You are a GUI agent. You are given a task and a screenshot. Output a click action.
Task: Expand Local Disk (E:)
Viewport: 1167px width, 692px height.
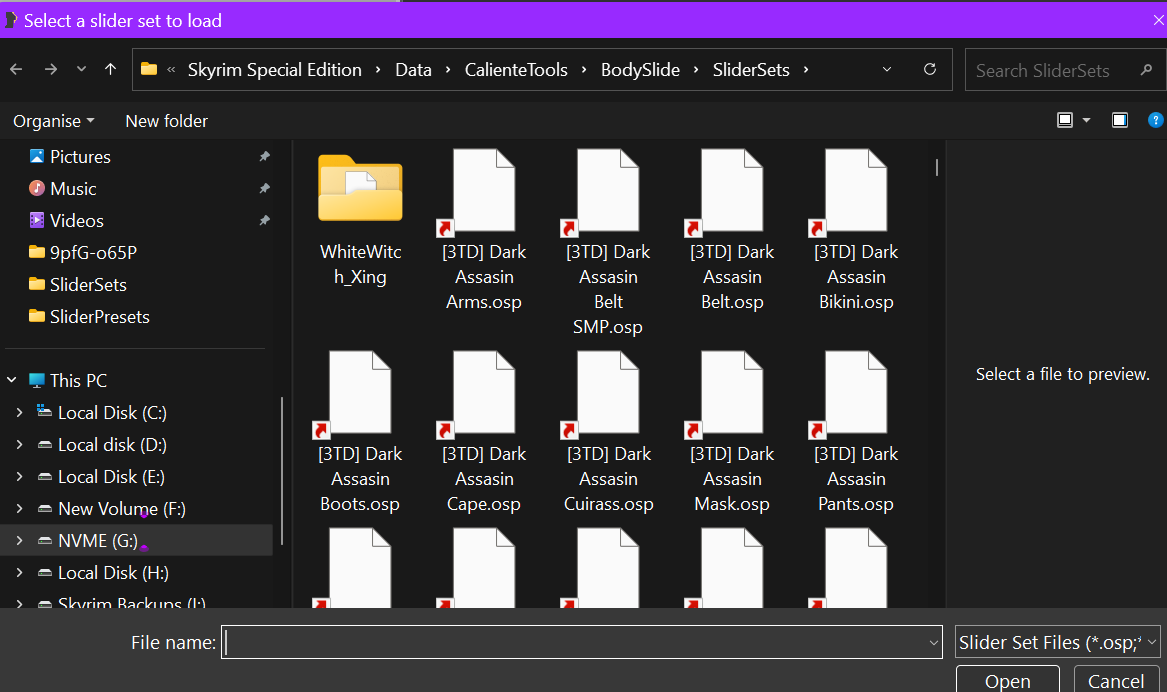19,476
